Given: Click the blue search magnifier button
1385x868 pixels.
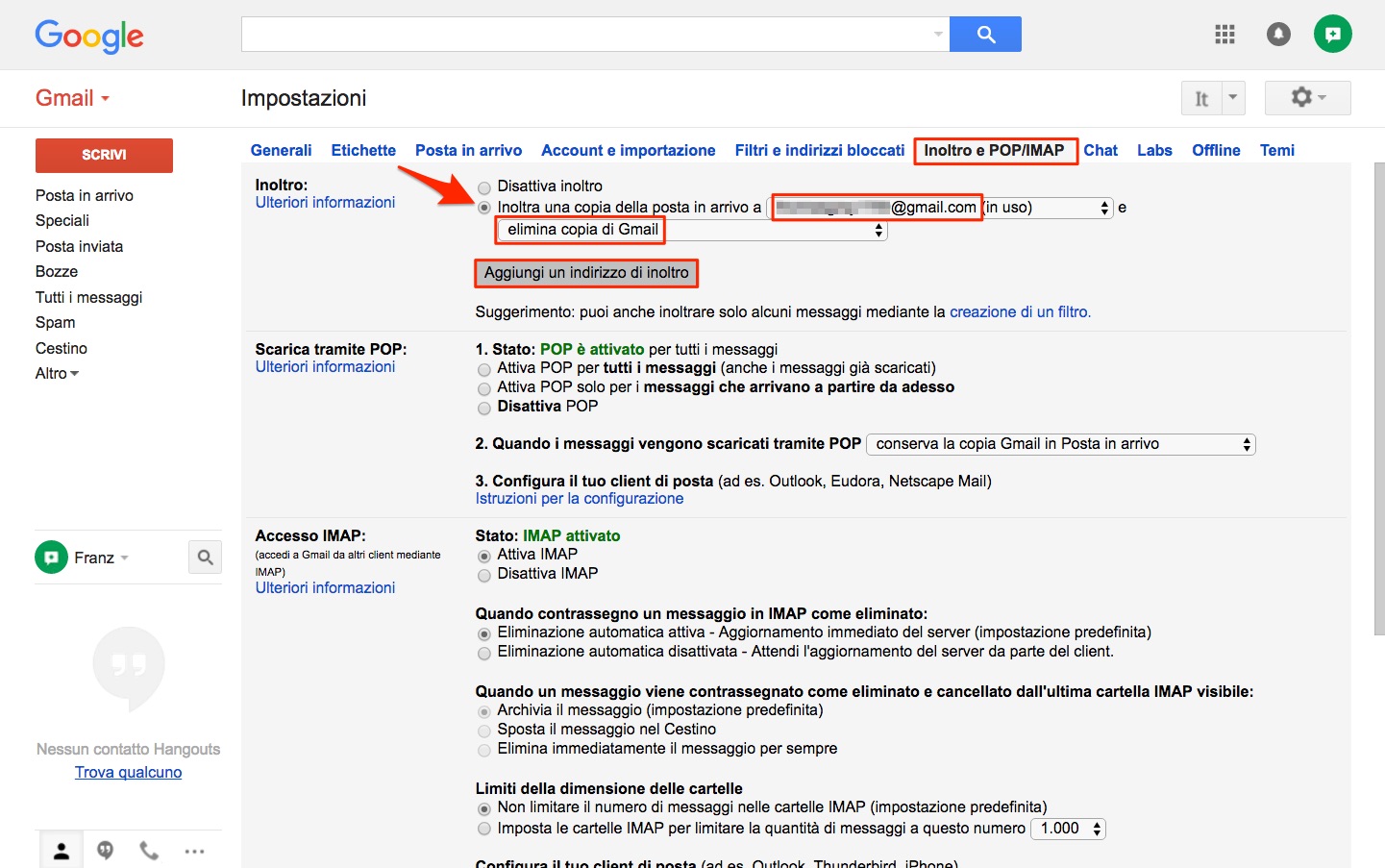Looking at the screenshot, I should 985,35.
